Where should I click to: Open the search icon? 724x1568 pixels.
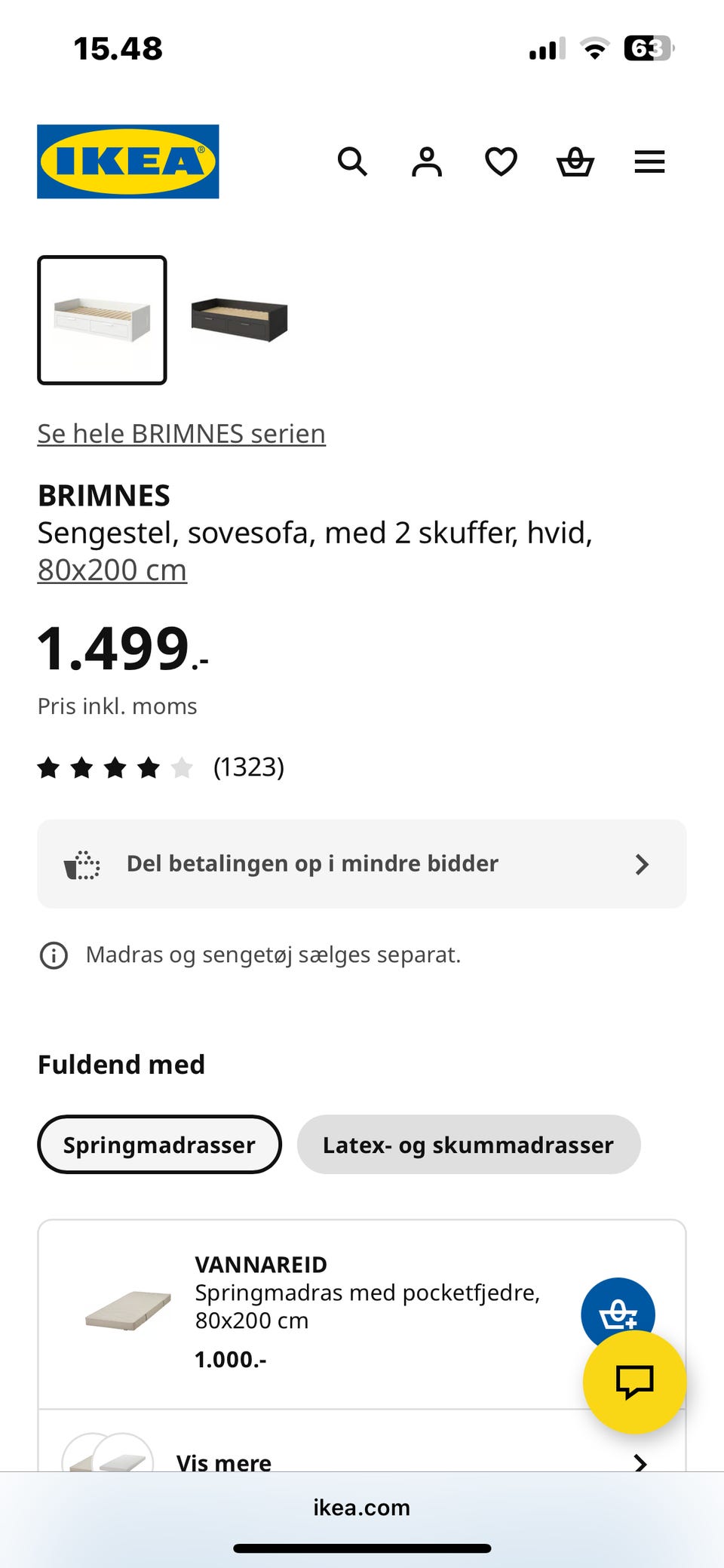[x=352, y=161]
